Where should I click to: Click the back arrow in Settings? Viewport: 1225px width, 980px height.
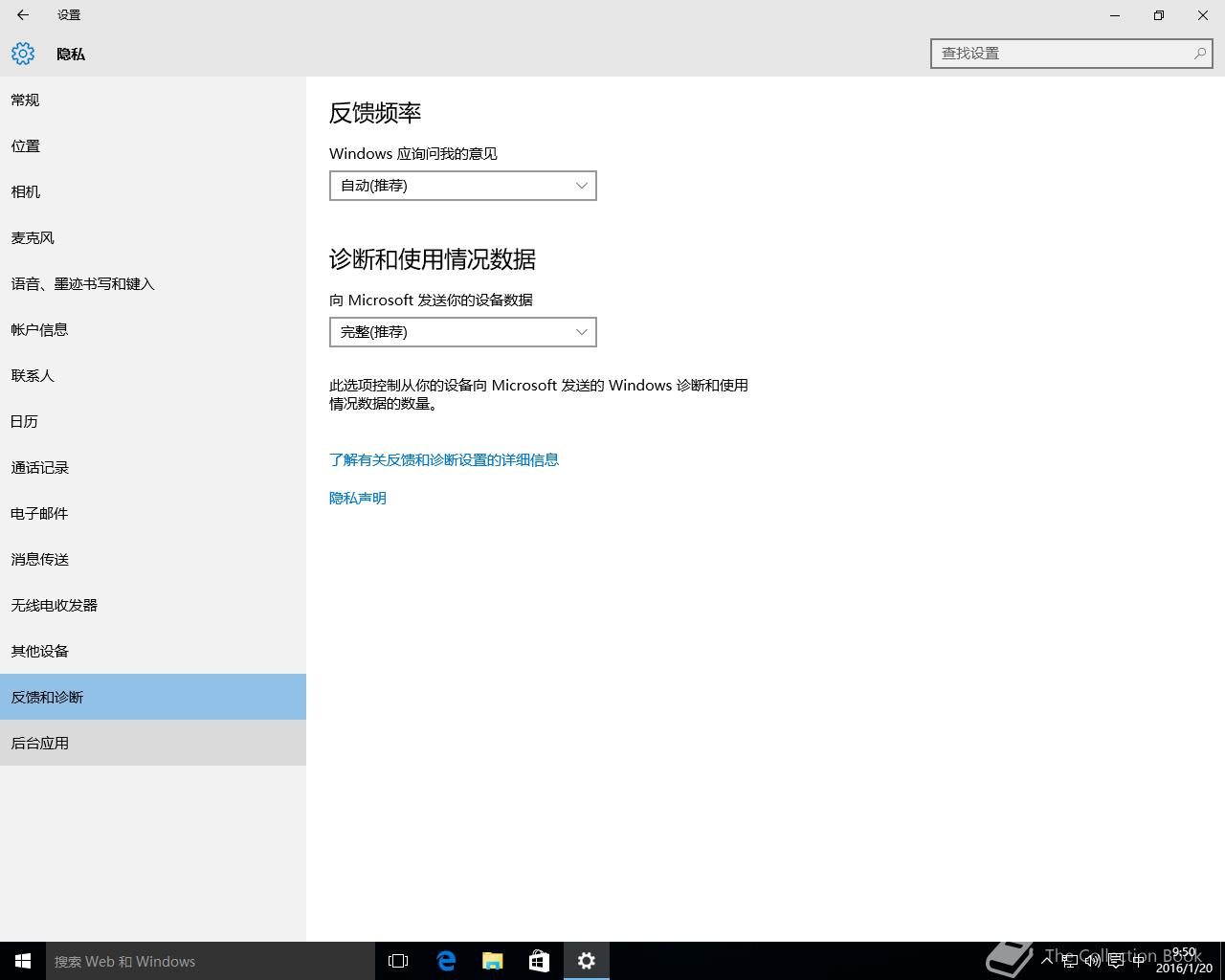tap(23, 15)
